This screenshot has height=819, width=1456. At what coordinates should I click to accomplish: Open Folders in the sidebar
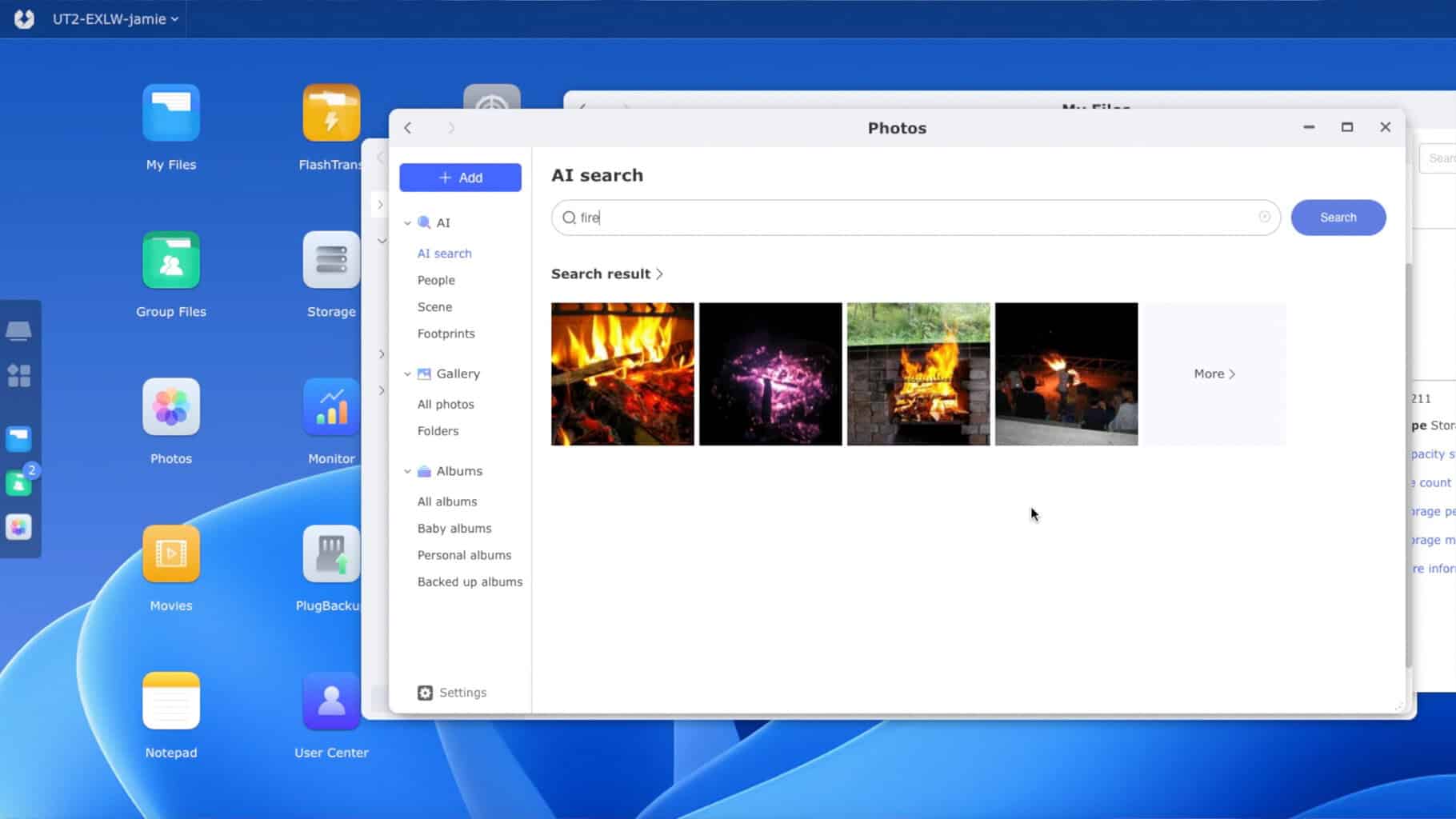click(438, 431)
